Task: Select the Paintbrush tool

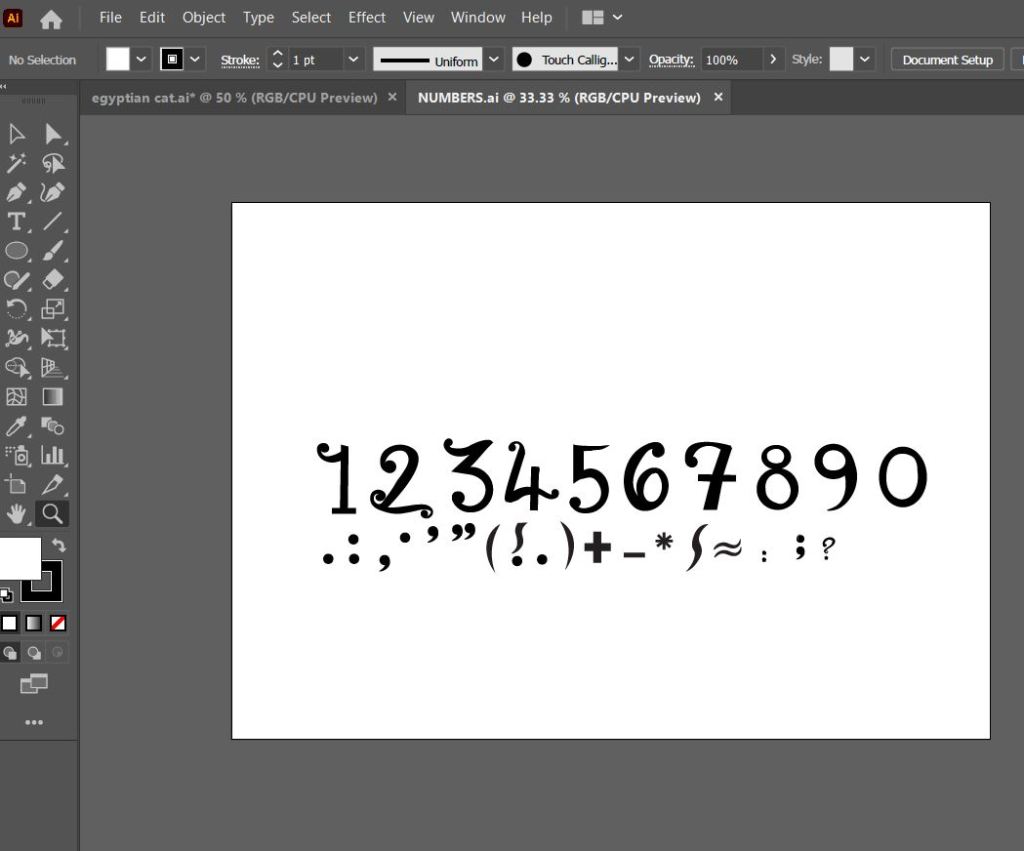Action: coord(53,251)
